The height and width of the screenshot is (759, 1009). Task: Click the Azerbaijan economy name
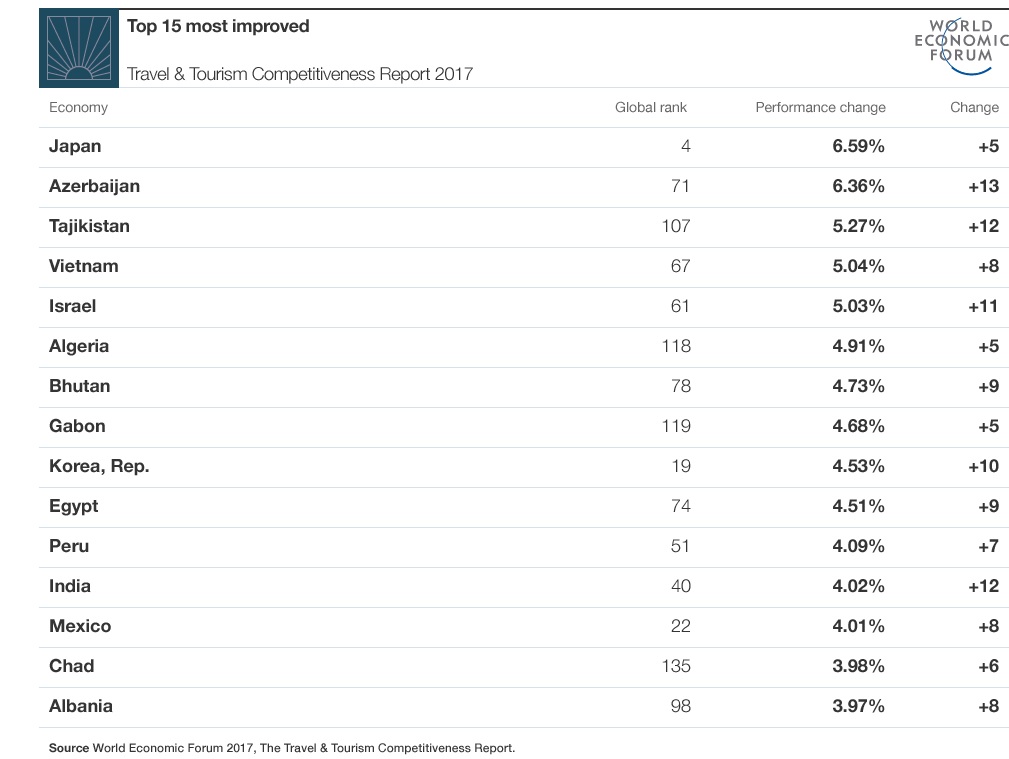(x=95, y=186)
